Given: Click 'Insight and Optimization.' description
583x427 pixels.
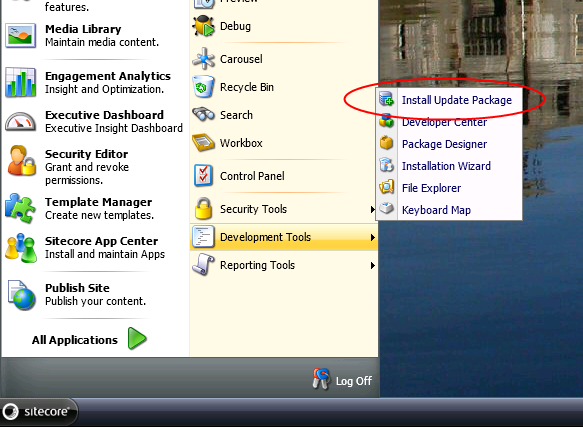Looking at the screenshot, I should pos(104,89).
